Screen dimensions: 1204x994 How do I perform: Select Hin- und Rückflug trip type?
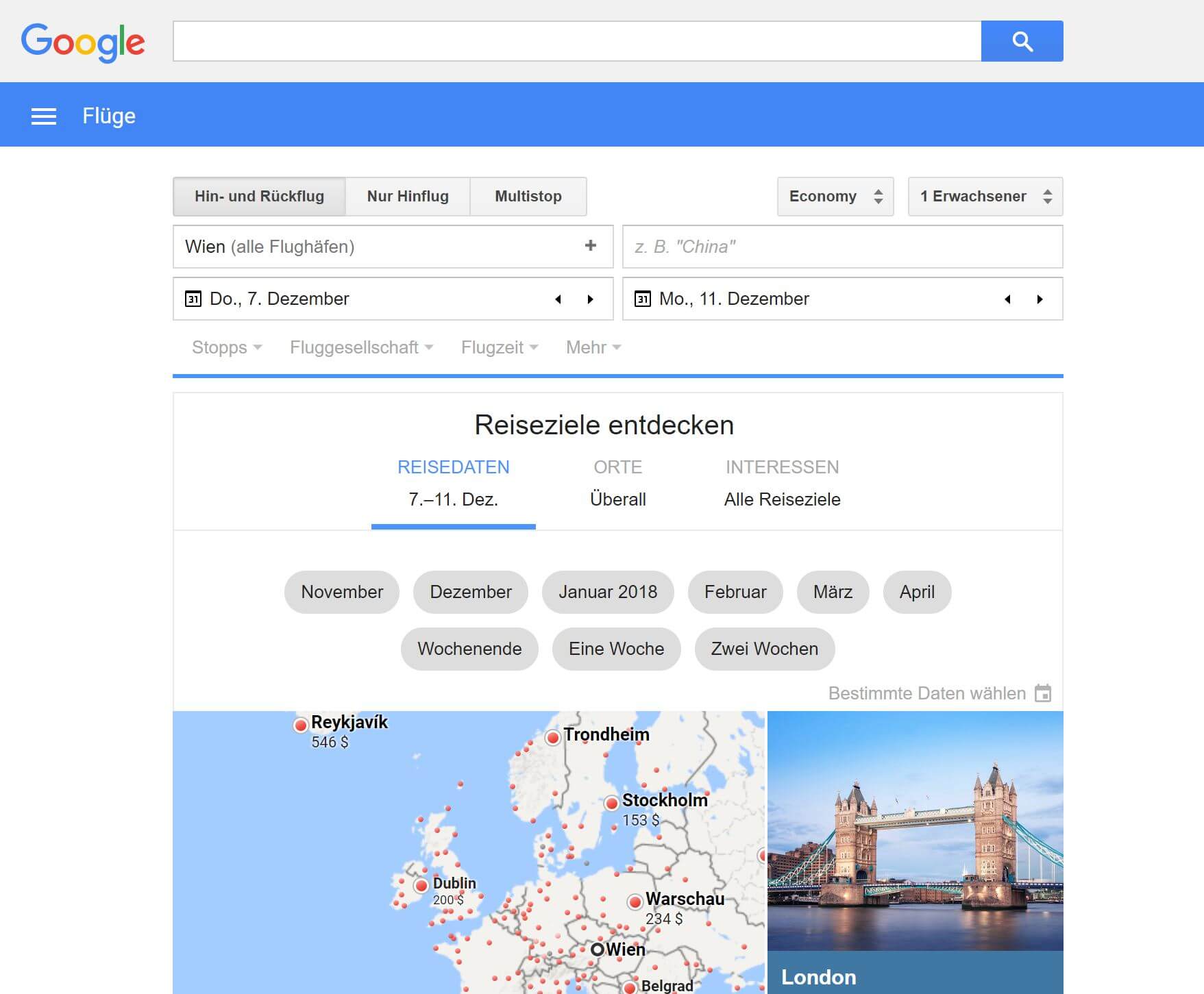[x=259, y=197]
